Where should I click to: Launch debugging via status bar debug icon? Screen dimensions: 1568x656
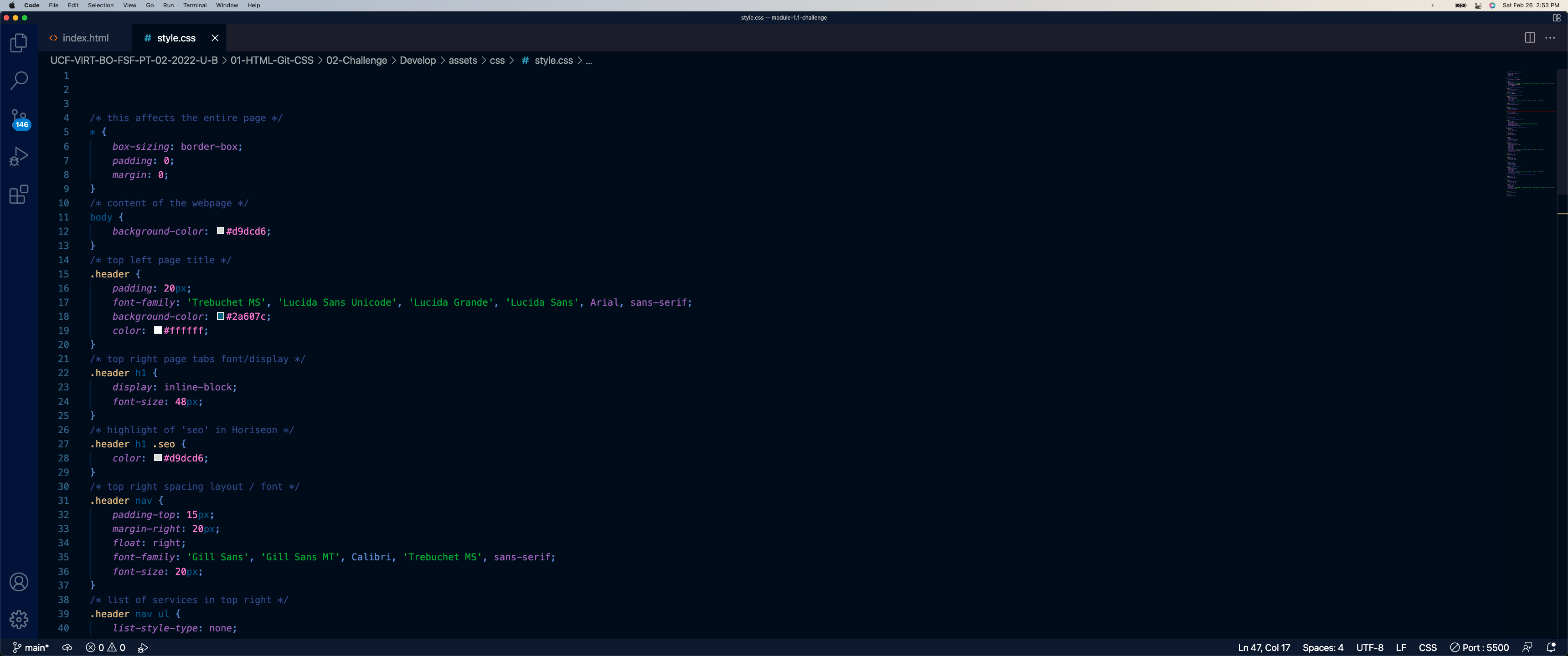tap(144, 647)
